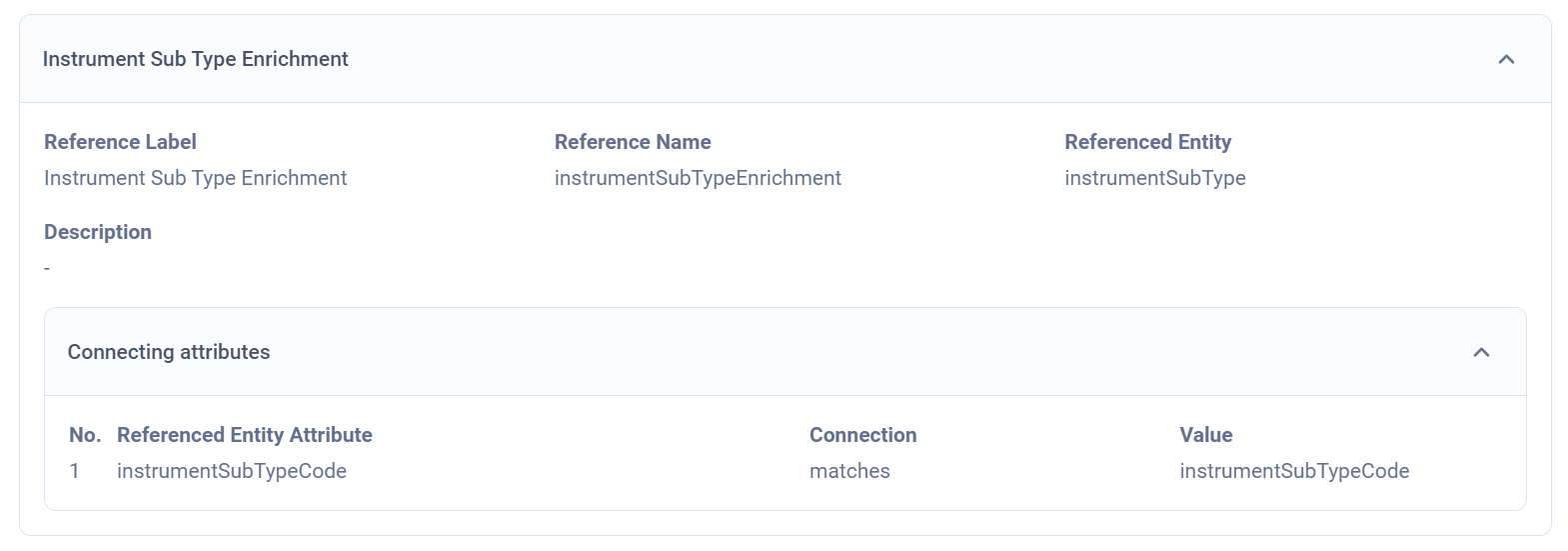Click the empty Description dash value
1568x551 pixels.
tap(47, 268)
